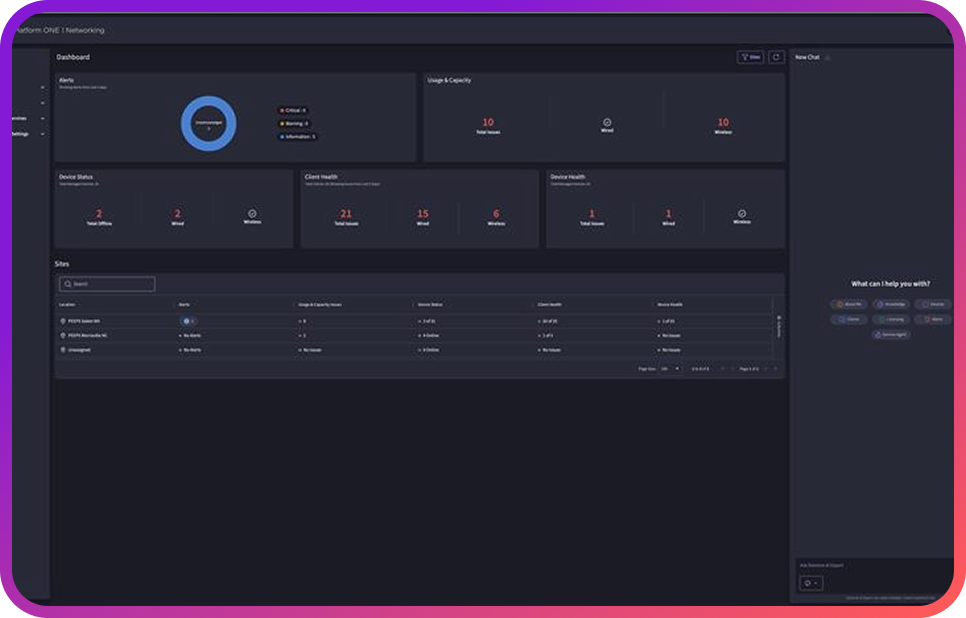Viewport: 966px width, 618px height.
Task: Click inside the Sites search input field
Action: point(110,283)
